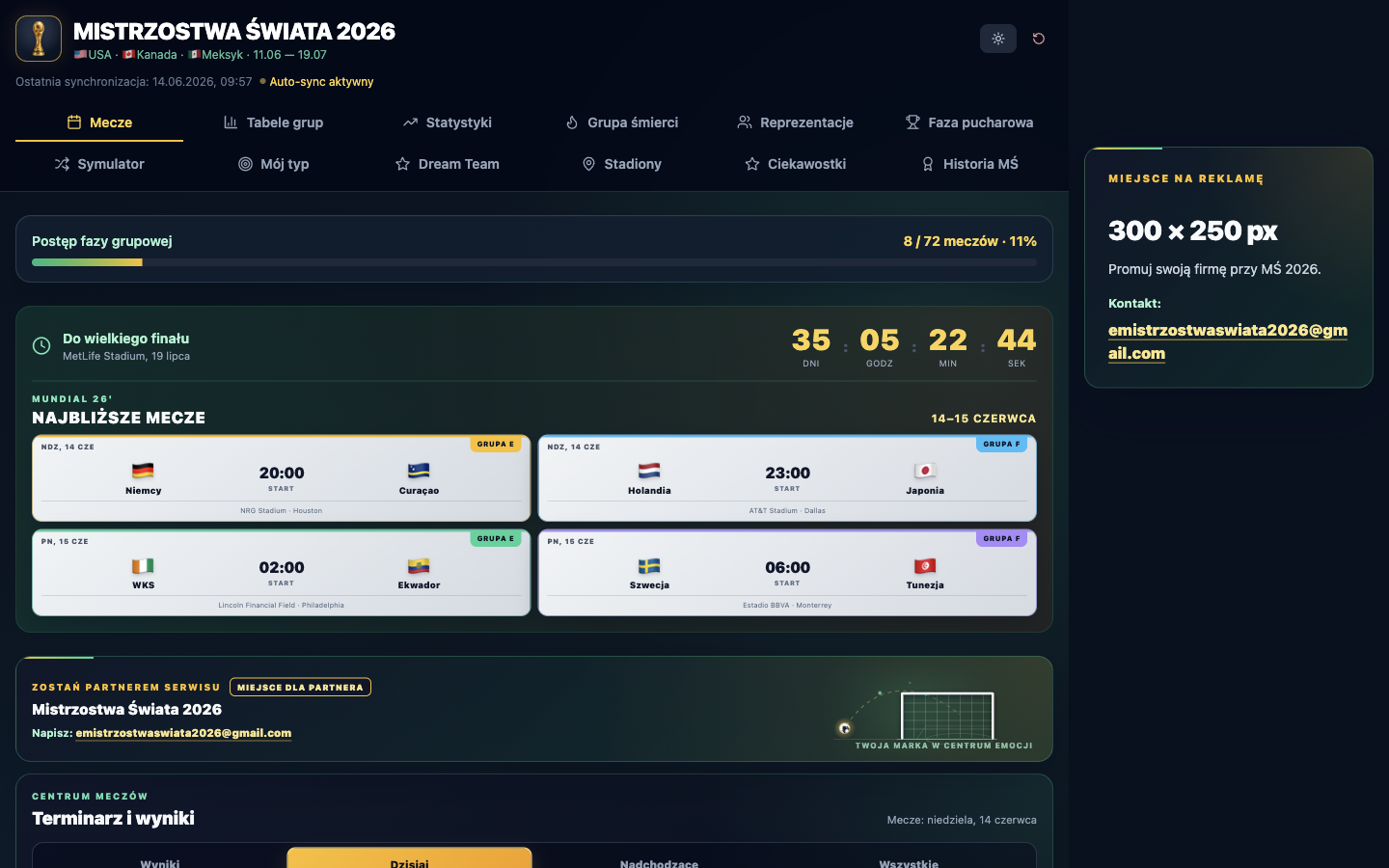Open the Tabele grup tab
This screenshot has width=1389, height=868.
[x=273, y=122]
